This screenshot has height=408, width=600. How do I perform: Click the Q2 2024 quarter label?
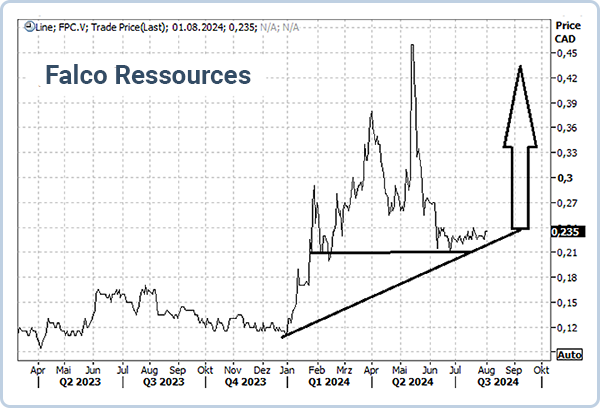click(x=412, y=382)
